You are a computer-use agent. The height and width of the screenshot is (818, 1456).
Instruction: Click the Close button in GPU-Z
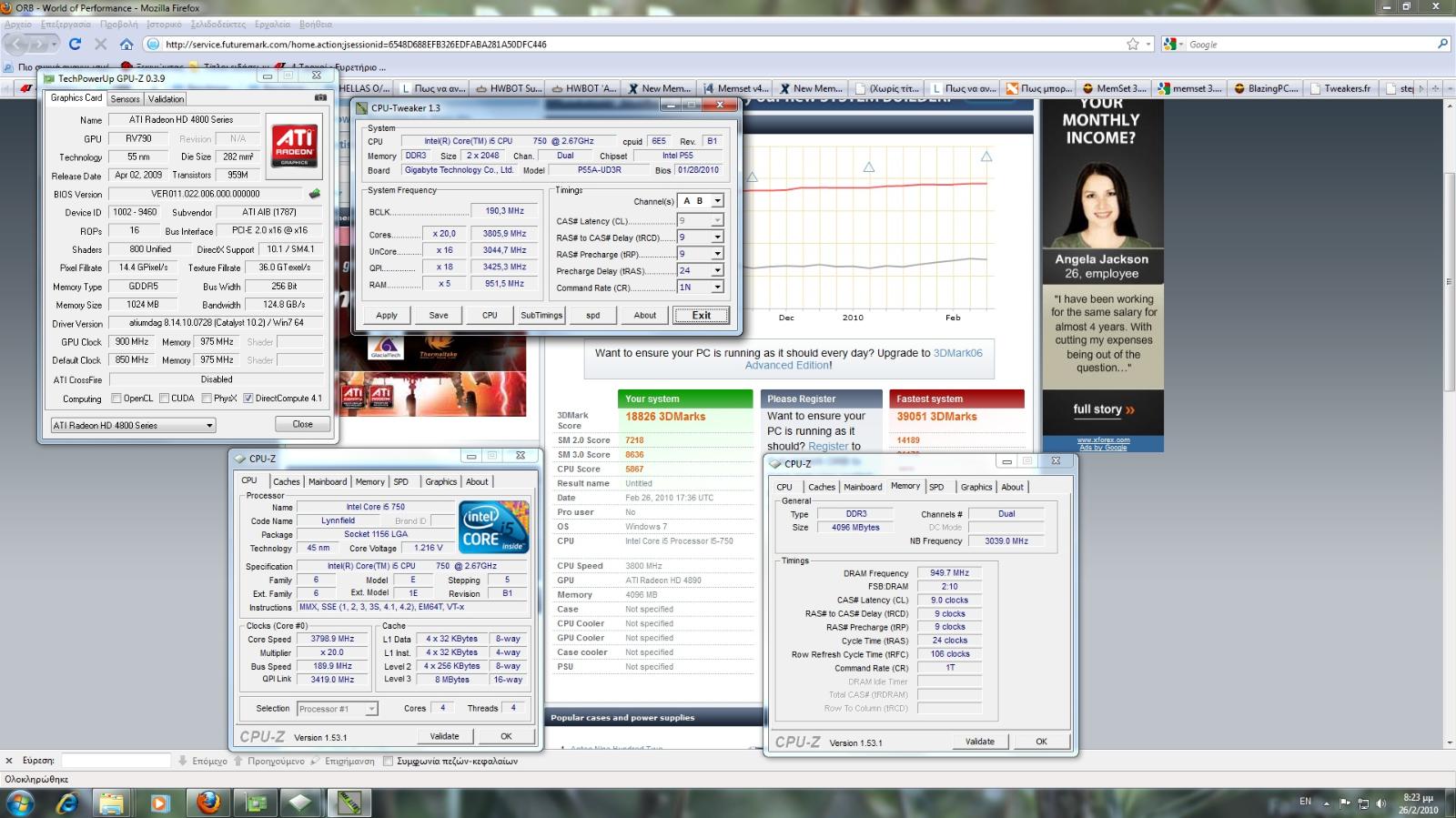302,424
